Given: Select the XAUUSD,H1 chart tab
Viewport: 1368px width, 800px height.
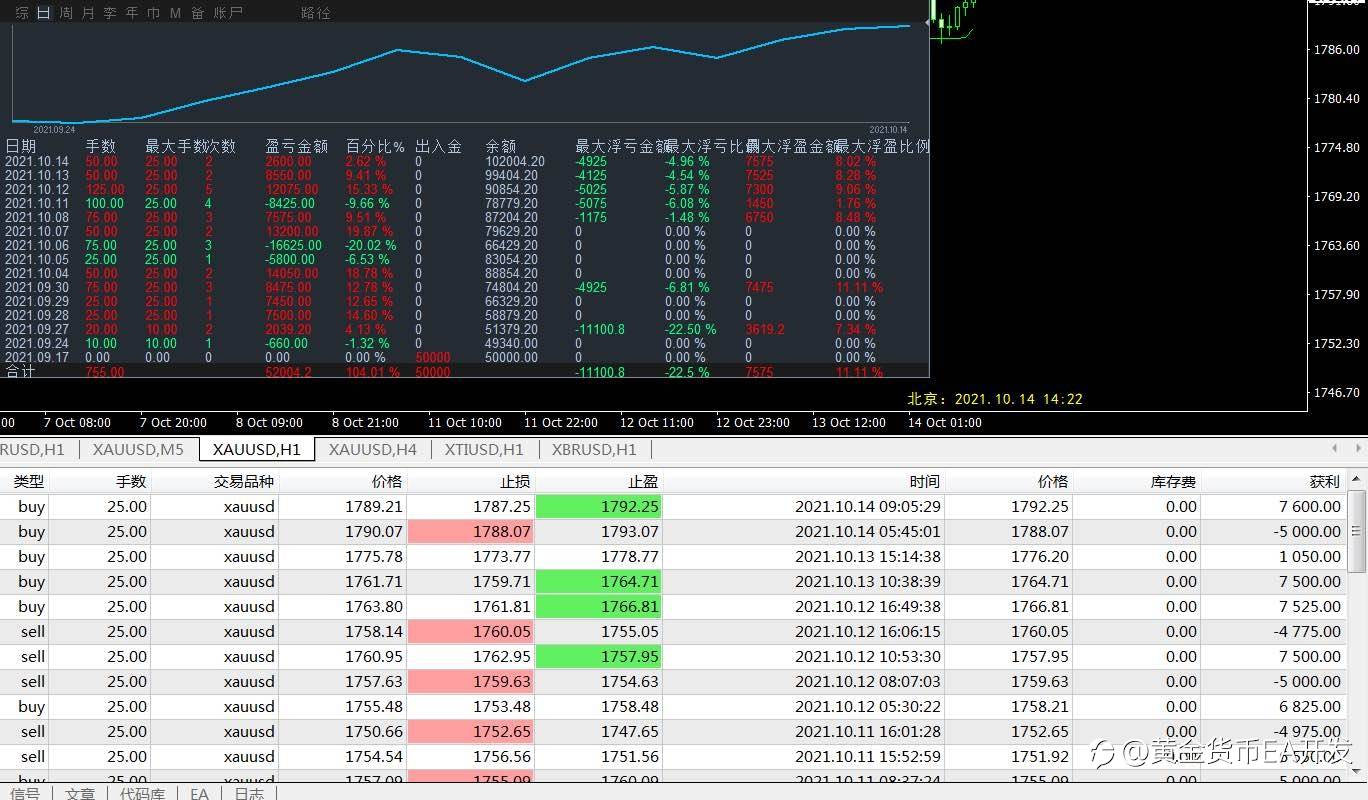Looking at the screenshot, I should tap(257, 449).
